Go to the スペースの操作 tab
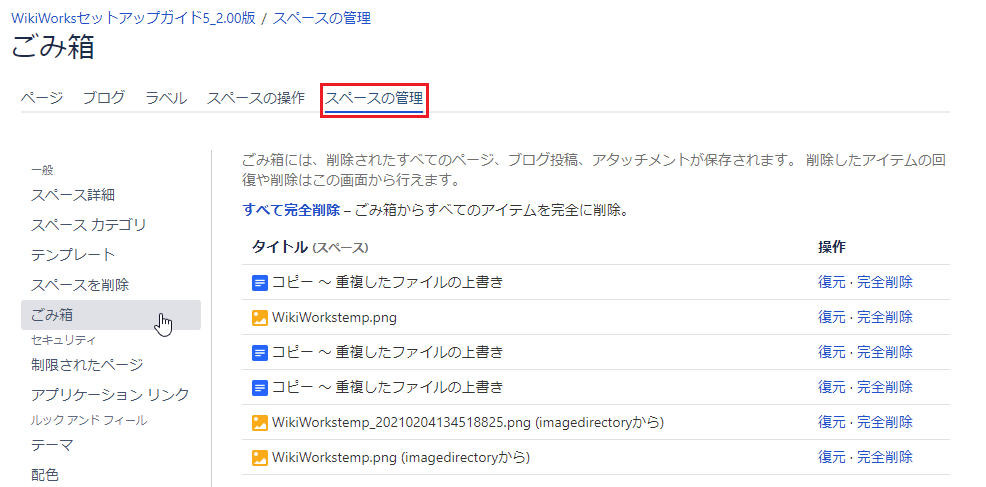The image size is (986, 487). click(x=256, y=98)
